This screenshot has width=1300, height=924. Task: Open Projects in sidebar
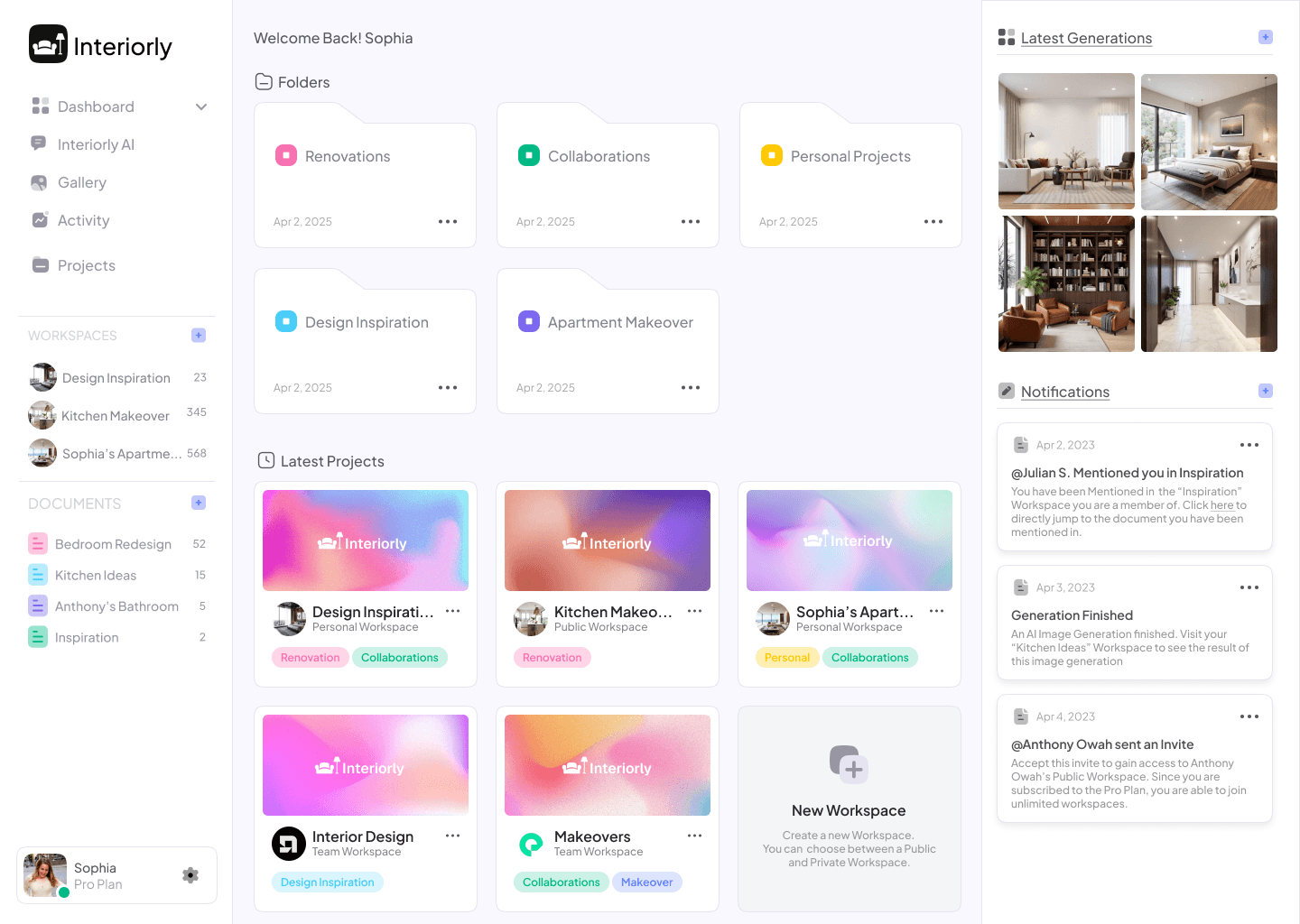86,265
